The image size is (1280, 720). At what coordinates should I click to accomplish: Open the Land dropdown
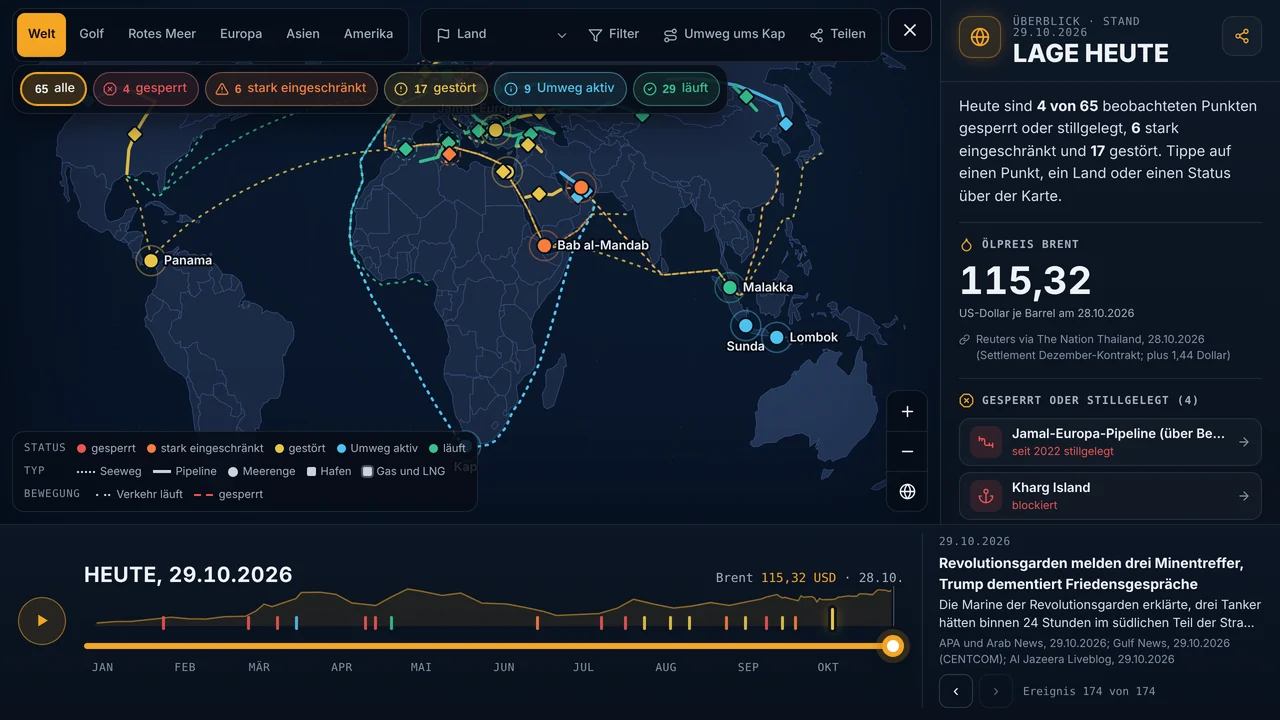coord(501,34)
